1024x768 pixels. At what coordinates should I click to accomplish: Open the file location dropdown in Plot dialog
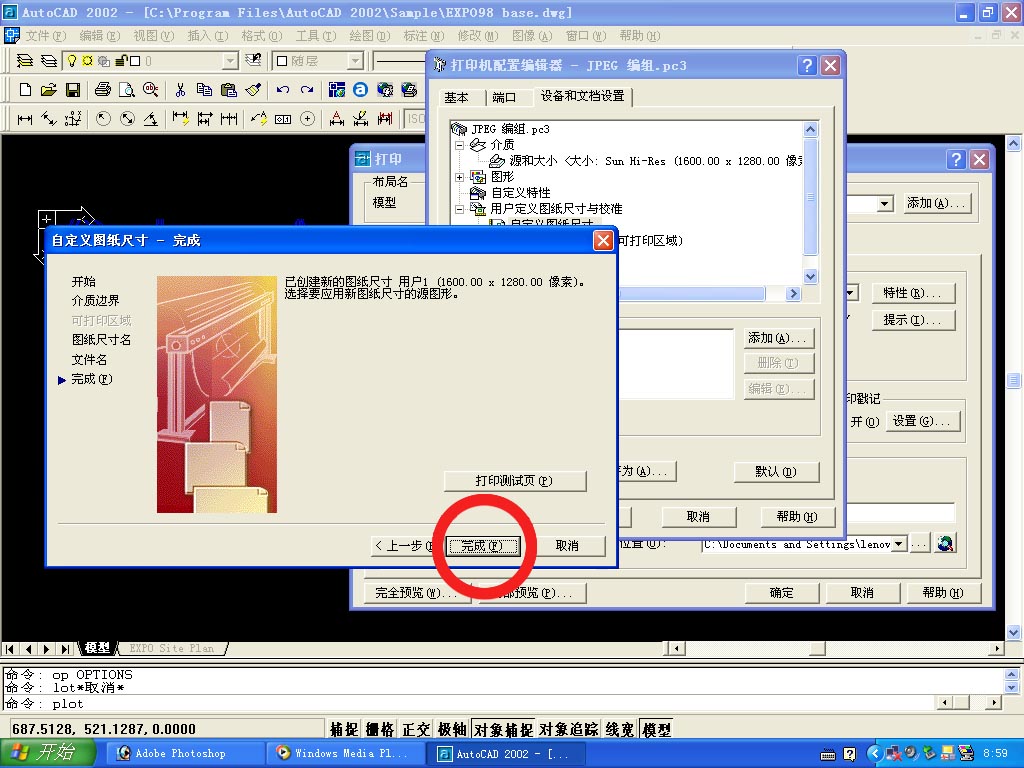pyautogui.click(x=899, y=543)
